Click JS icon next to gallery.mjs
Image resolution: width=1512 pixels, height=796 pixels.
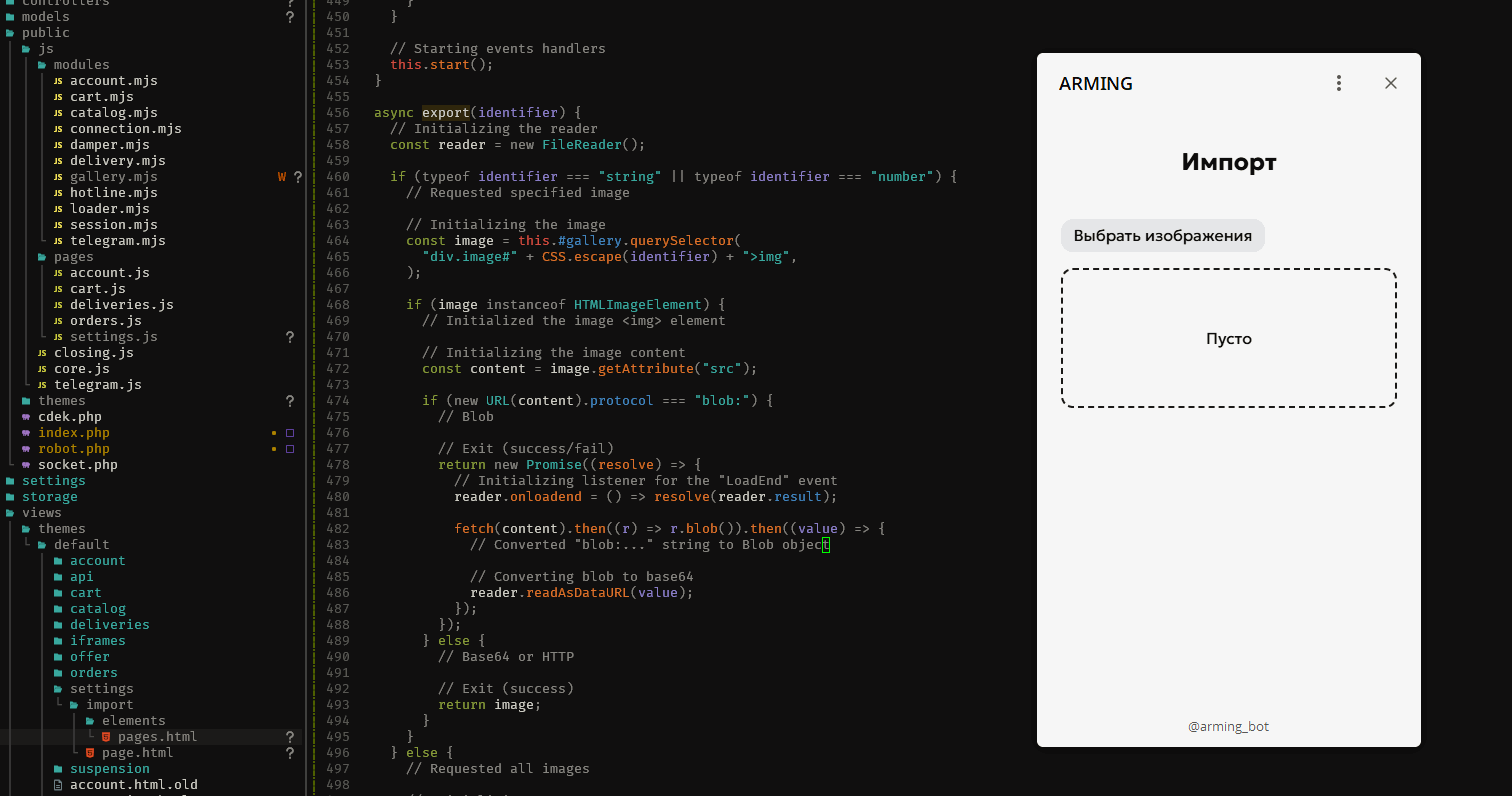tap(58, 177)
